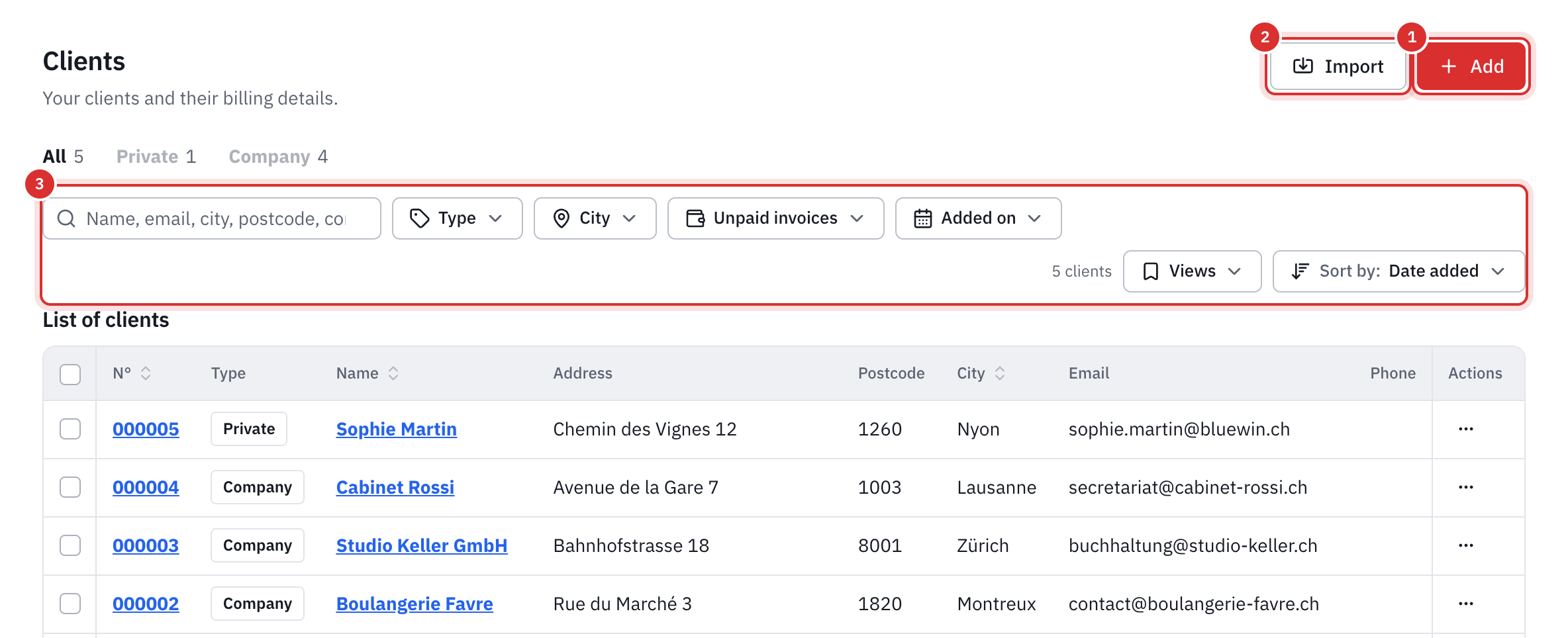Open Sophie Martin client page

(397, 430)
